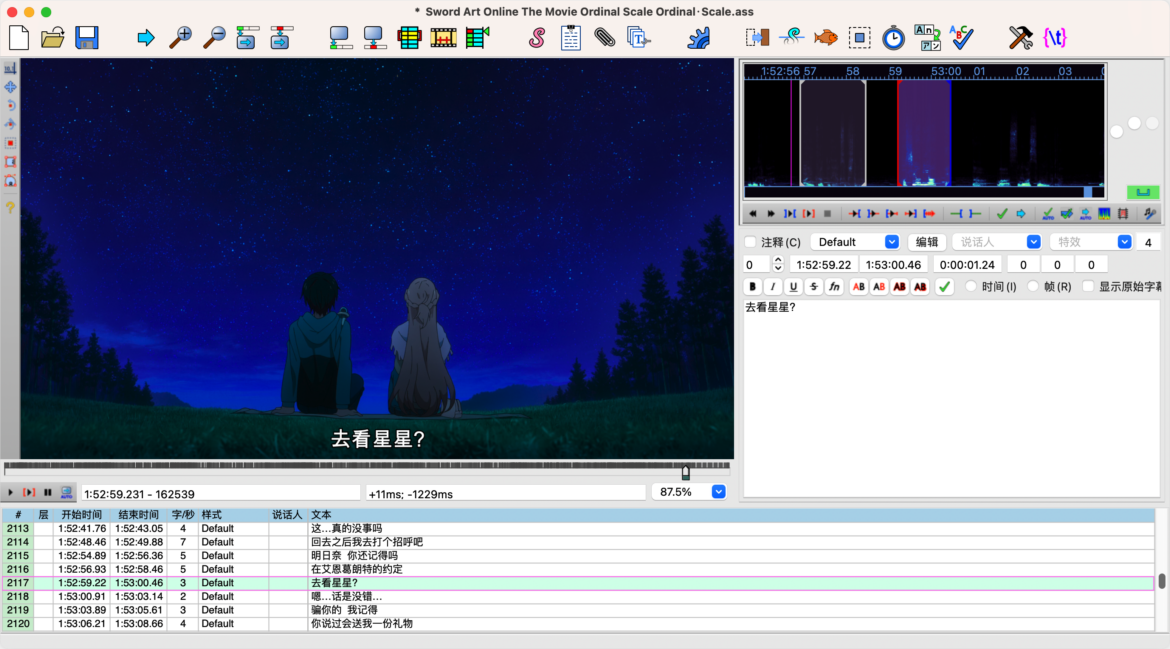Toggle audio auto-commit with green check AUTO

coord(1048,214)
